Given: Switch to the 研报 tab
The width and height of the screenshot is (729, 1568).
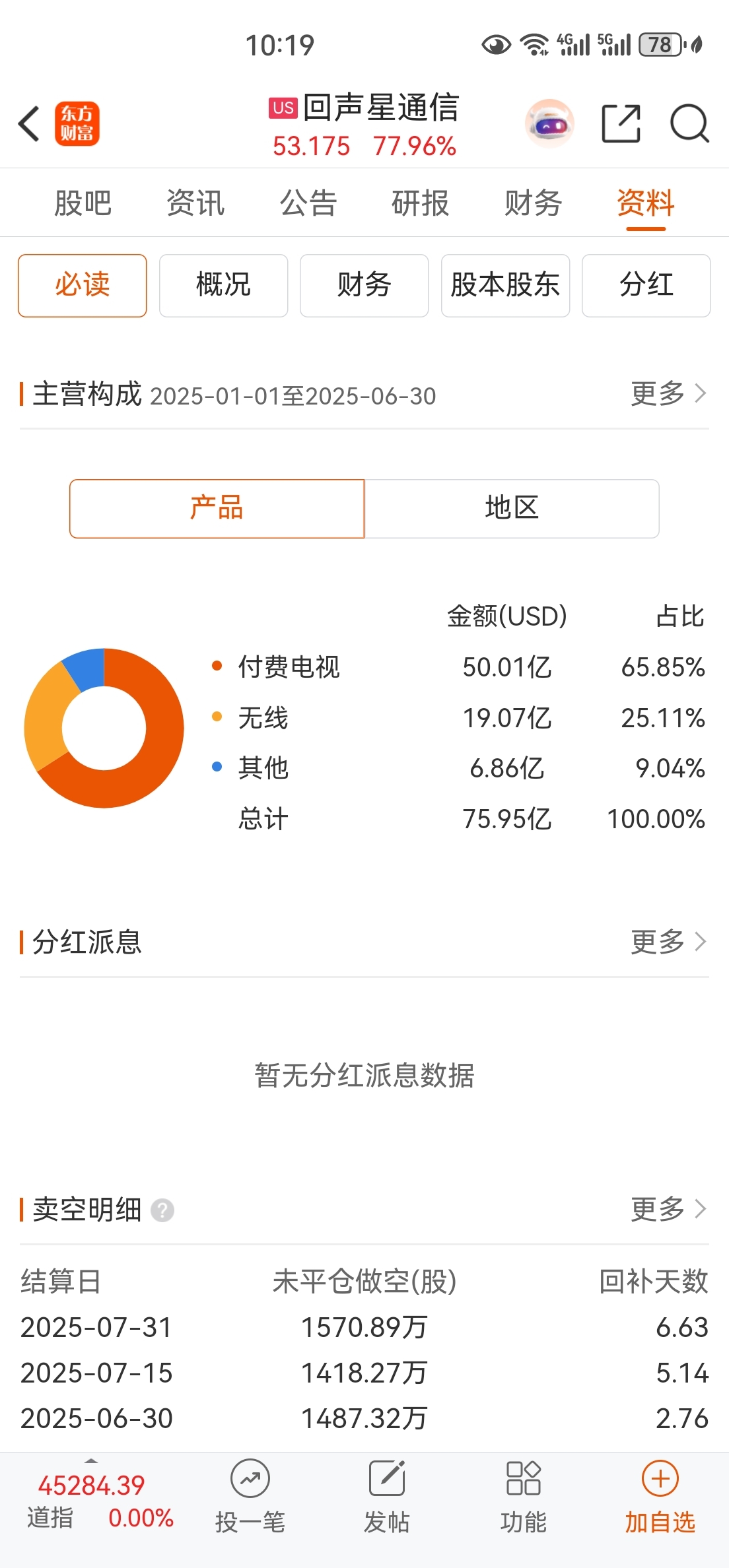Looking at the screenshot, I should 420,203.
